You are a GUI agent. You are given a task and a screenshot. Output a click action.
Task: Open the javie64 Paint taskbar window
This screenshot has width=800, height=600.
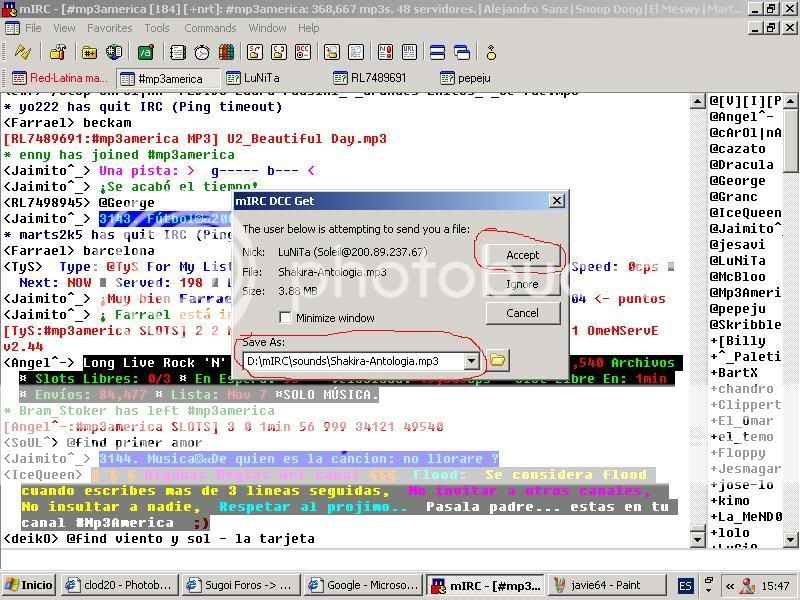click(607, 585)
